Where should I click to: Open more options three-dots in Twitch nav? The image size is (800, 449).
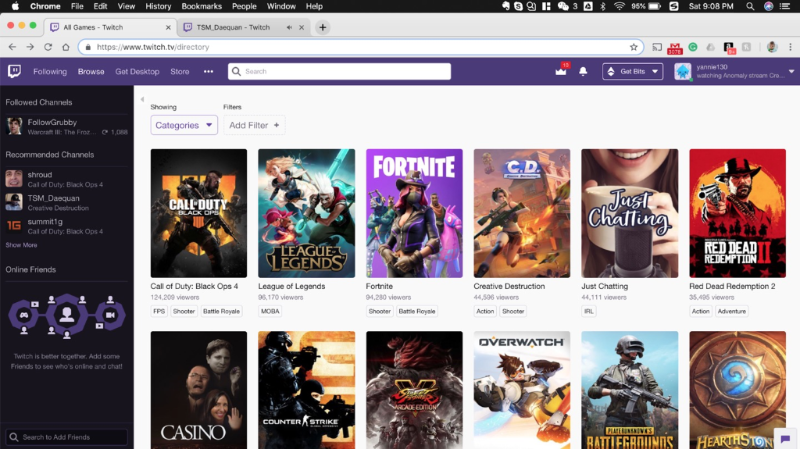(x=208, y=71)
